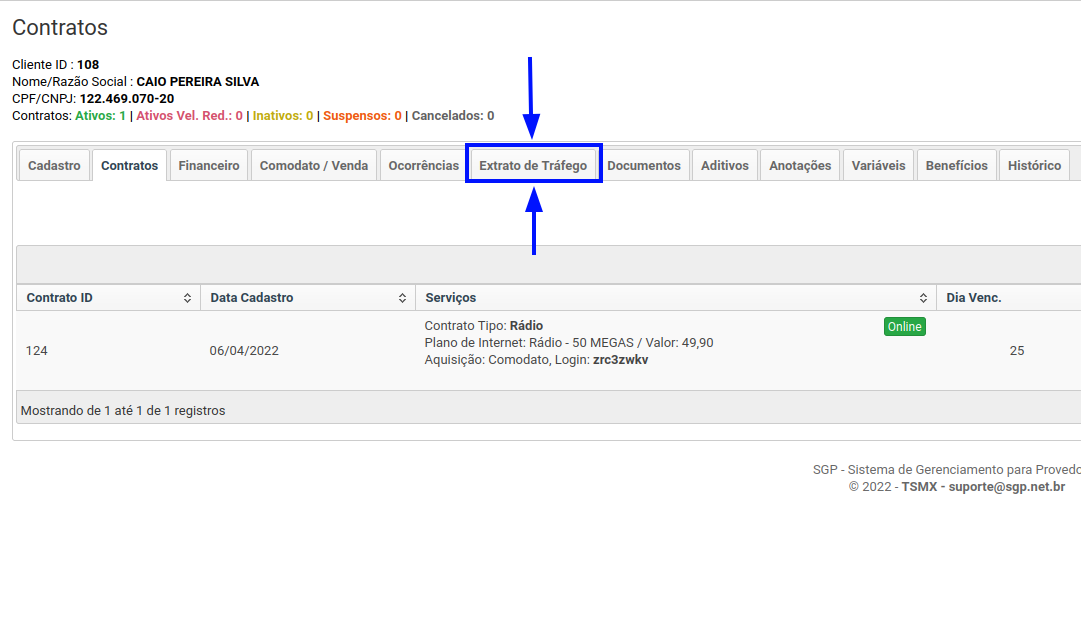Click the green Online status badge
Viewport: 1081px width, 626px height.
tap(904, 327)
